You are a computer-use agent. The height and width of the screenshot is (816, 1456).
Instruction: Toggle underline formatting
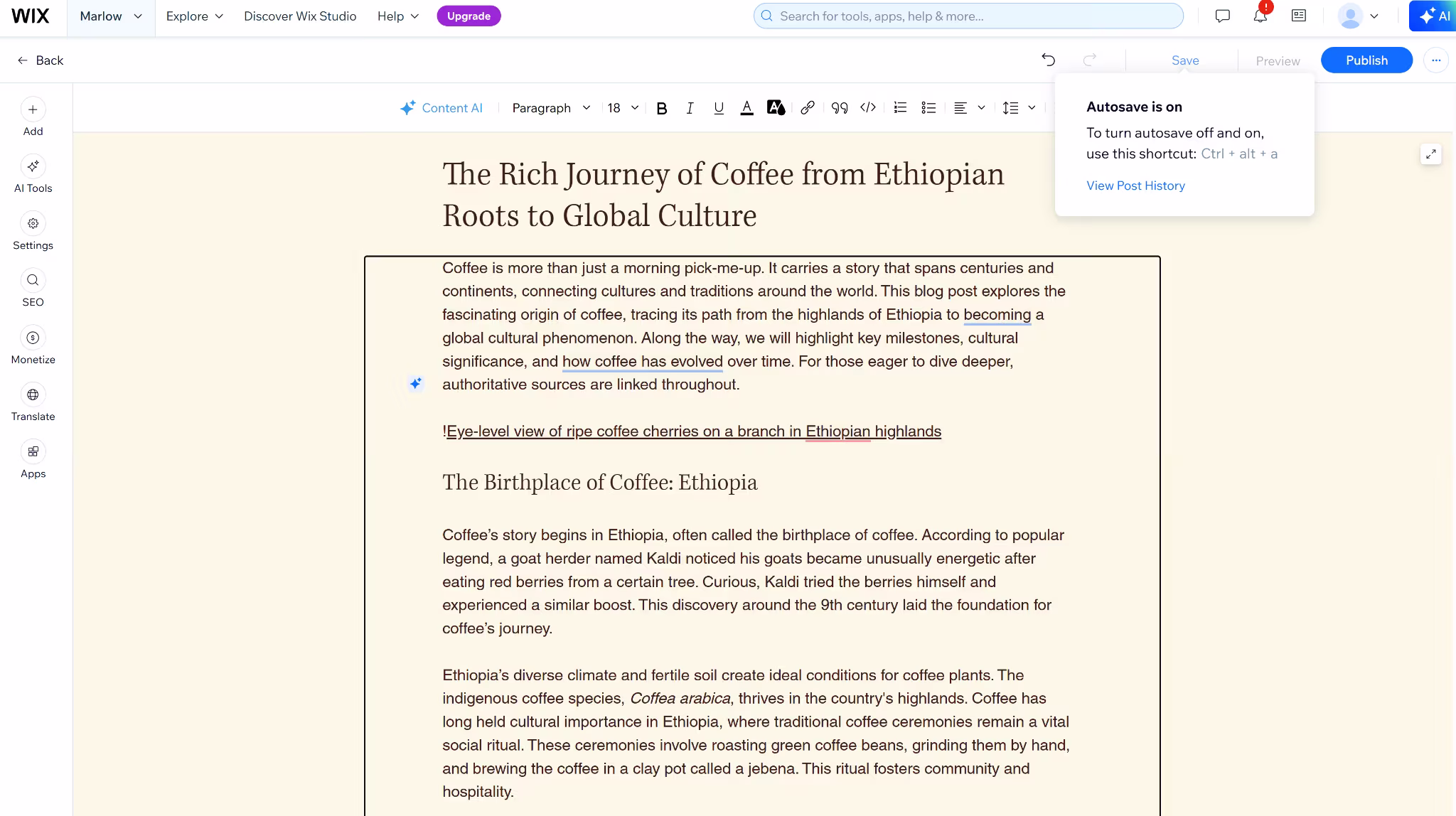pos(719,108)
